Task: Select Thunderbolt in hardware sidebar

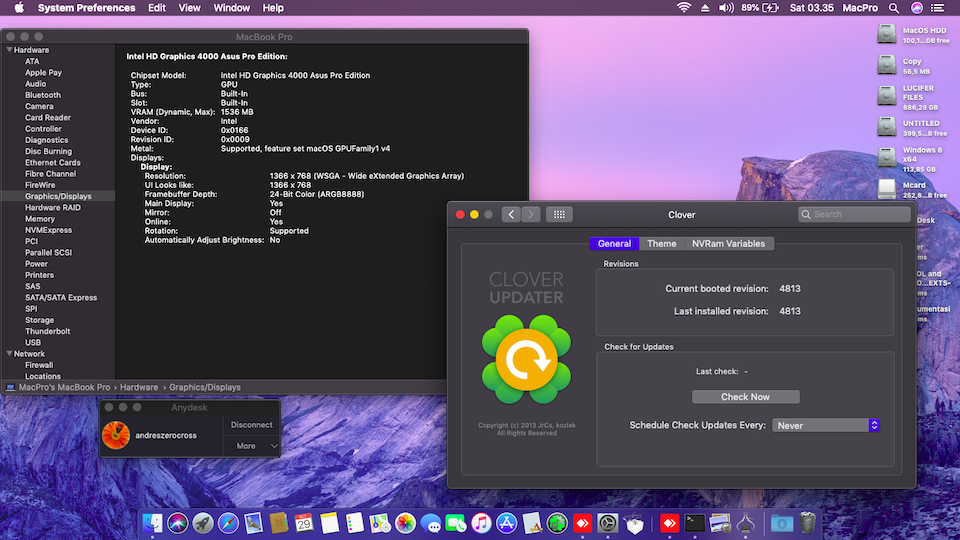Action: pos(48,331)
